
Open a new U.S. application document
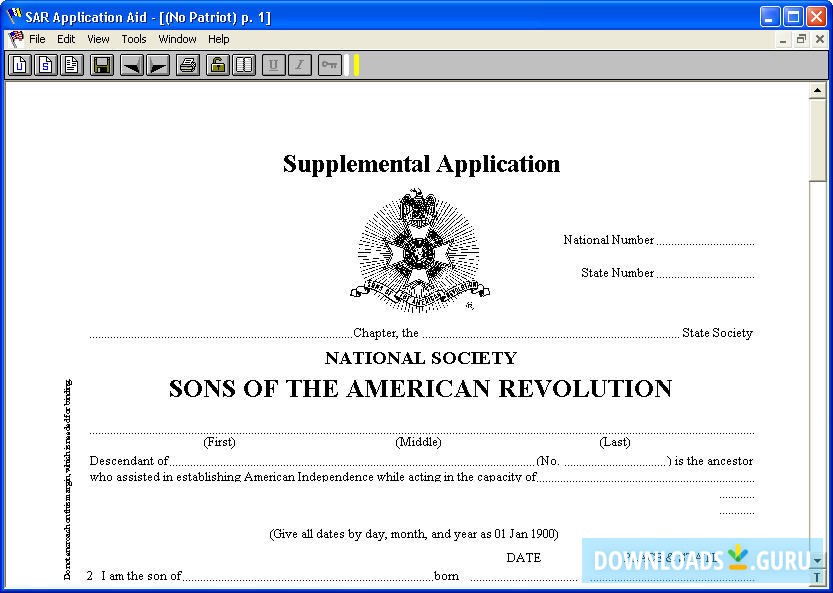coord(19,64)
